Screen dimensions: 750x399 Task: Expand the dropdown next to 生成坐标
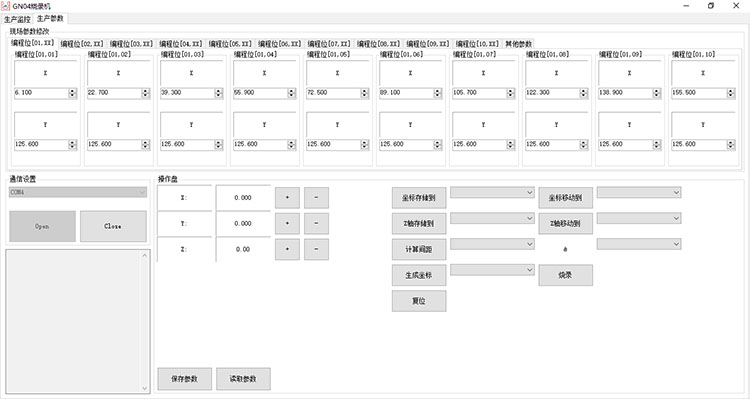[x=492, y=270]
